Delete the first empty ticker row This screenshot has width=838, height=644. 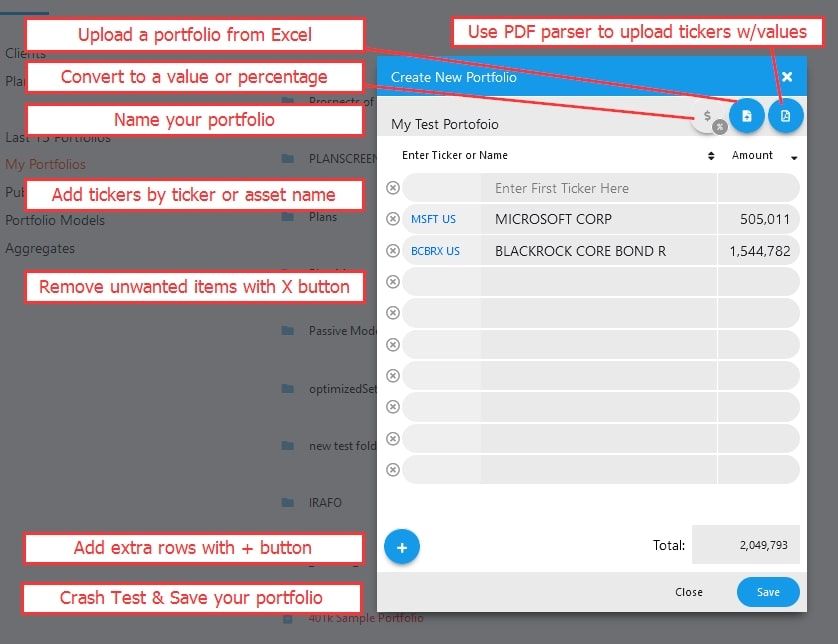click(393, 188)
